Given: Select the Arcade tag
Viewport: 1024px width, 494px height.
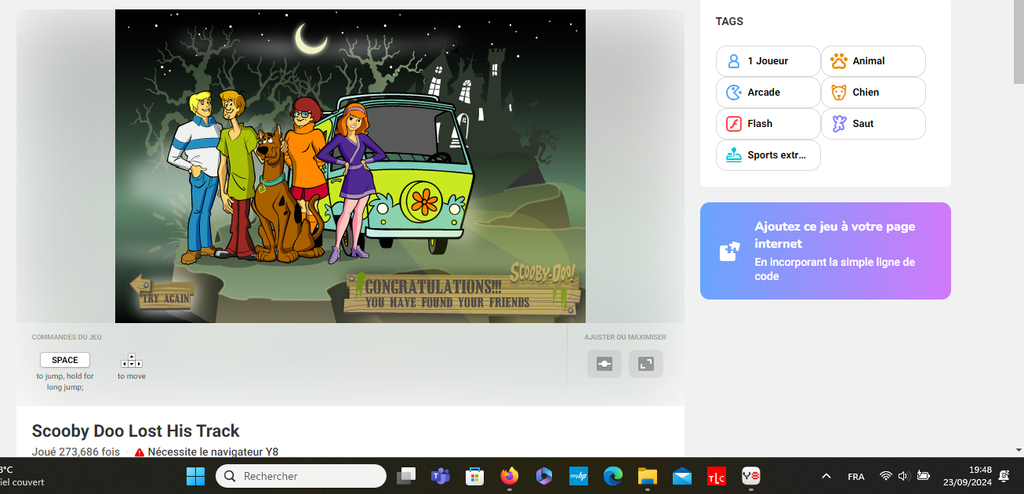Looking at the screenshot, I should click(x=767, y=92).
